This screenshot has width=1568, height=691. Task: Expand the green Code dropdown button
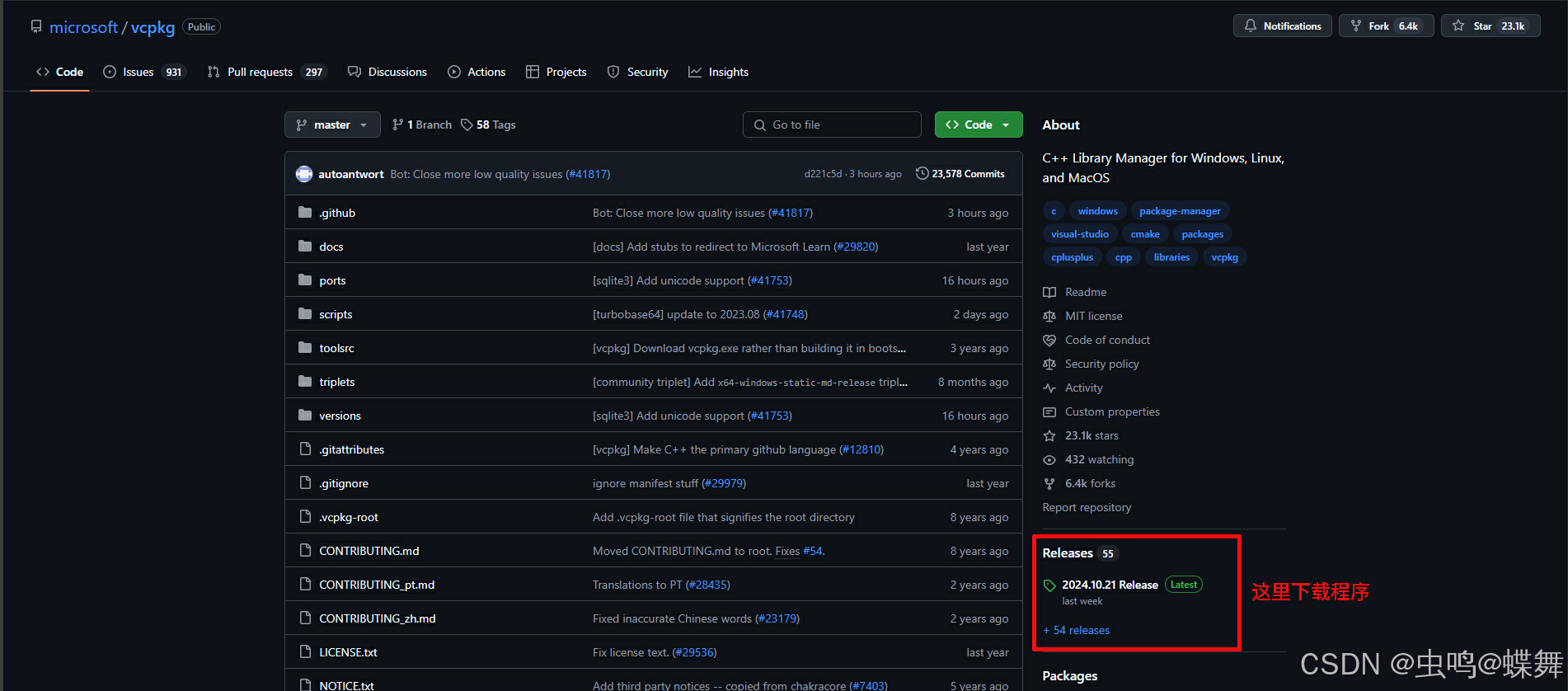[979, 125]
